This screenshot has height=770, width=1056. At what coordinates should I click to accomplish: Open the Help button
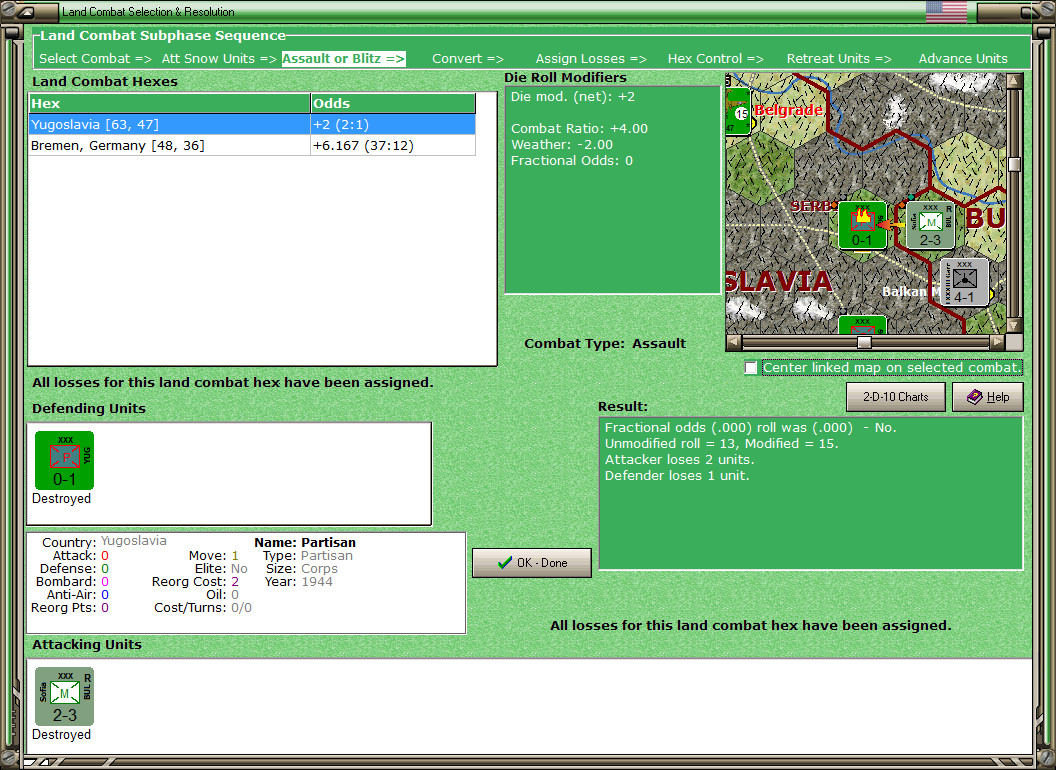988,397
